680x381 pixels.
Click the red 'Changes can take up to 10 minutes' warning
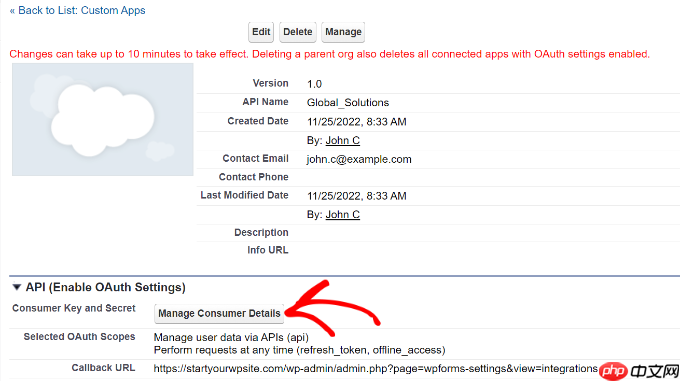(330, 54)
